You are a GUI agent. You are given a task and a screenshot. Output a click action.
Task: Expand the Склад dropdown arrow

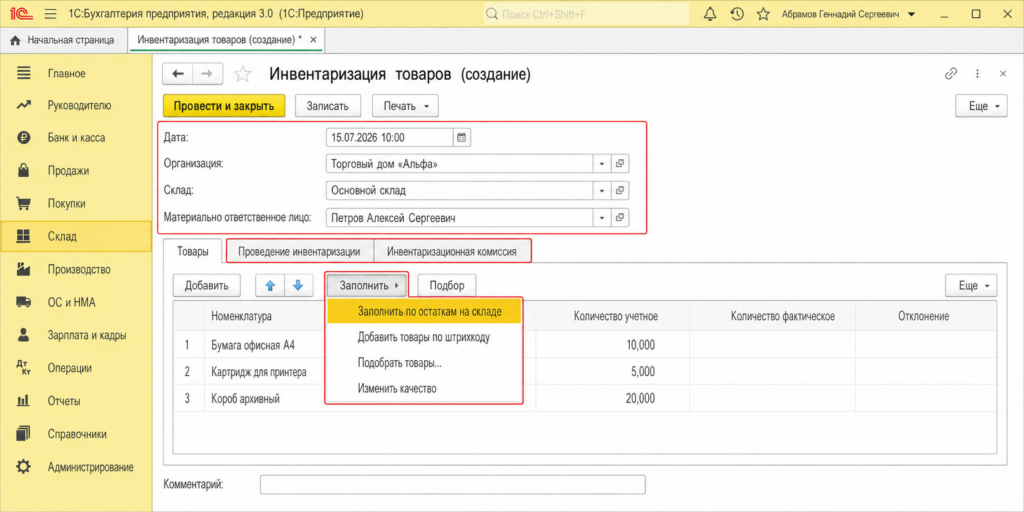(601, 191)
